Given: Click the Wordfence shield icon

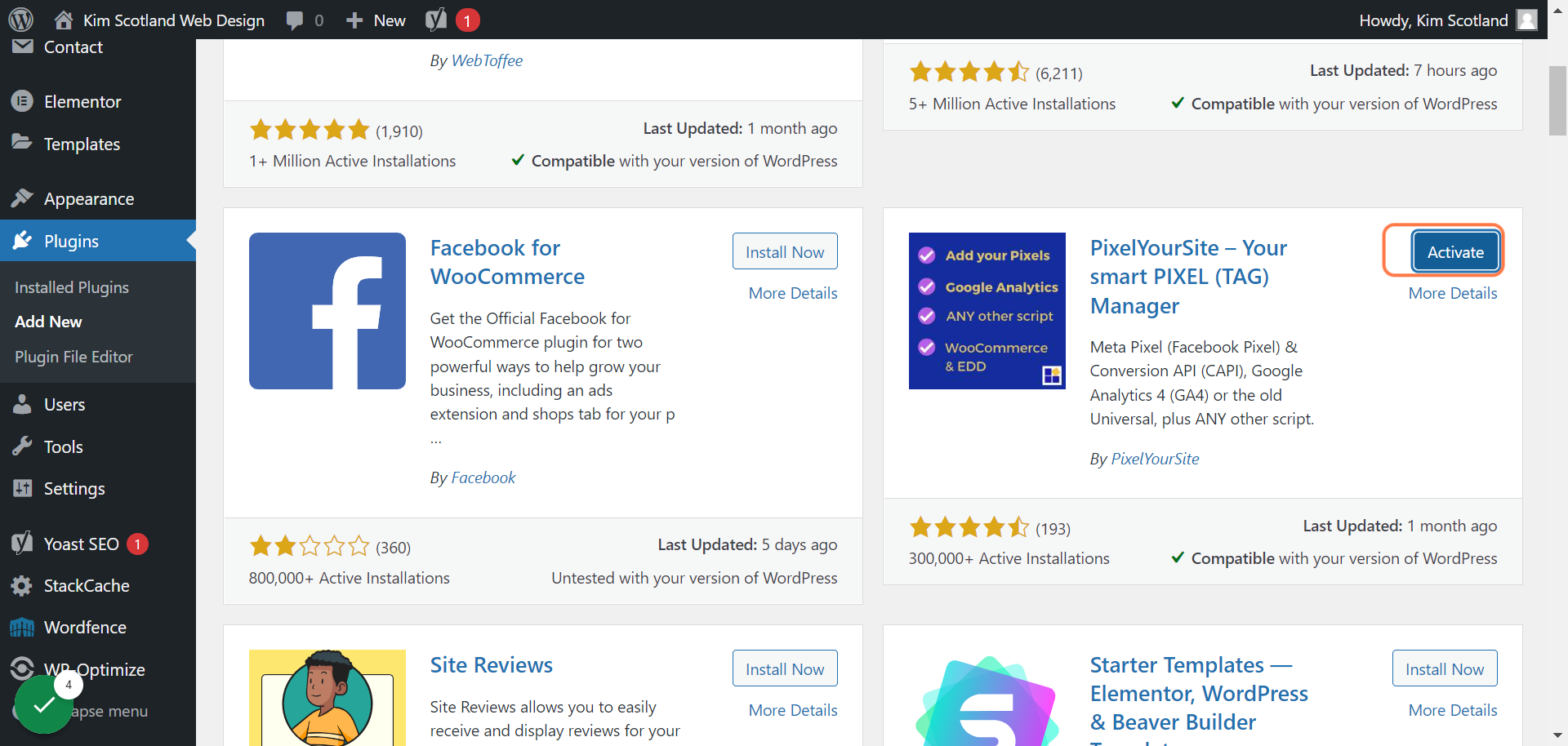Looking at the screenshot, I should point(22,627).
